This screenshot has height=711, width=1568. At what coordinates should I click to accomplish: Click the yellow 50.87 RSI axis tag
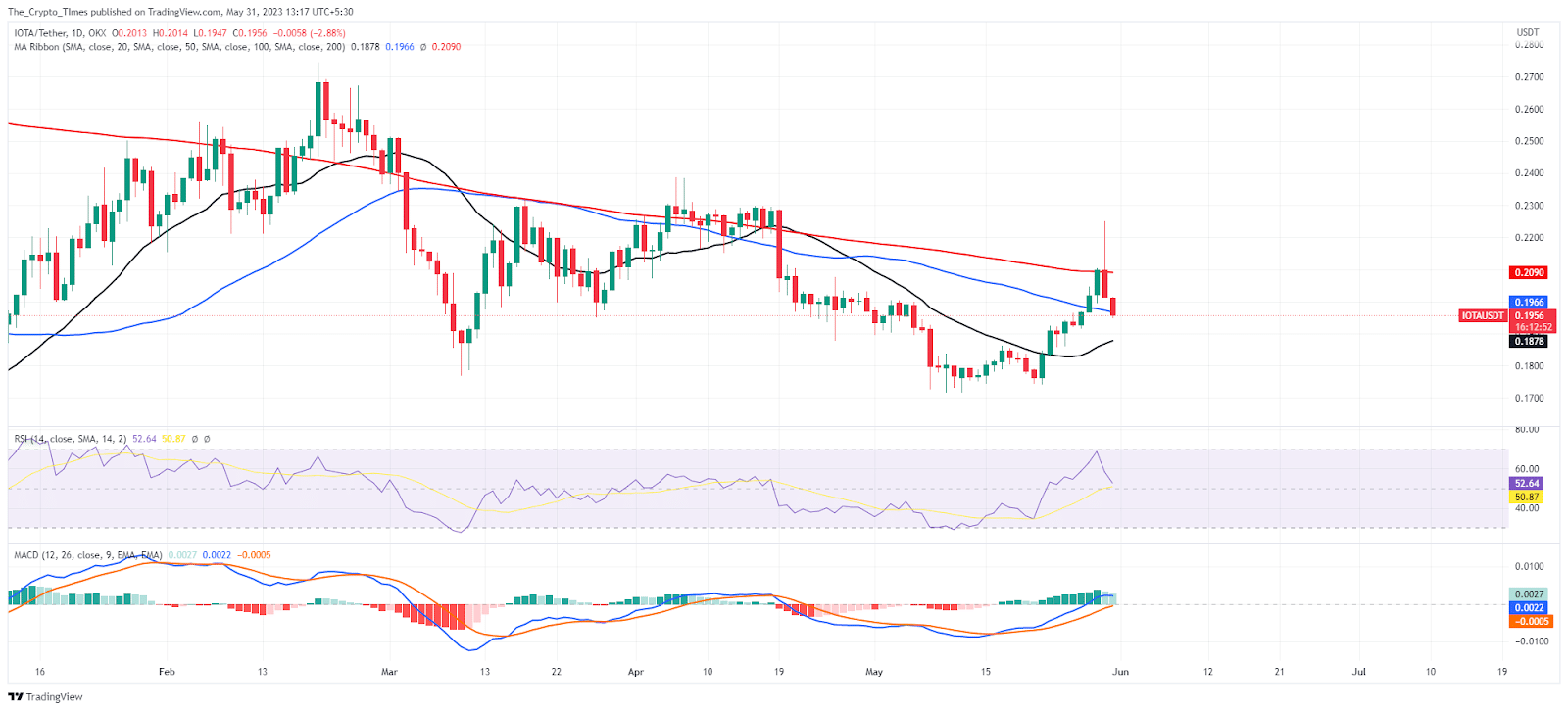point(1527,497)
